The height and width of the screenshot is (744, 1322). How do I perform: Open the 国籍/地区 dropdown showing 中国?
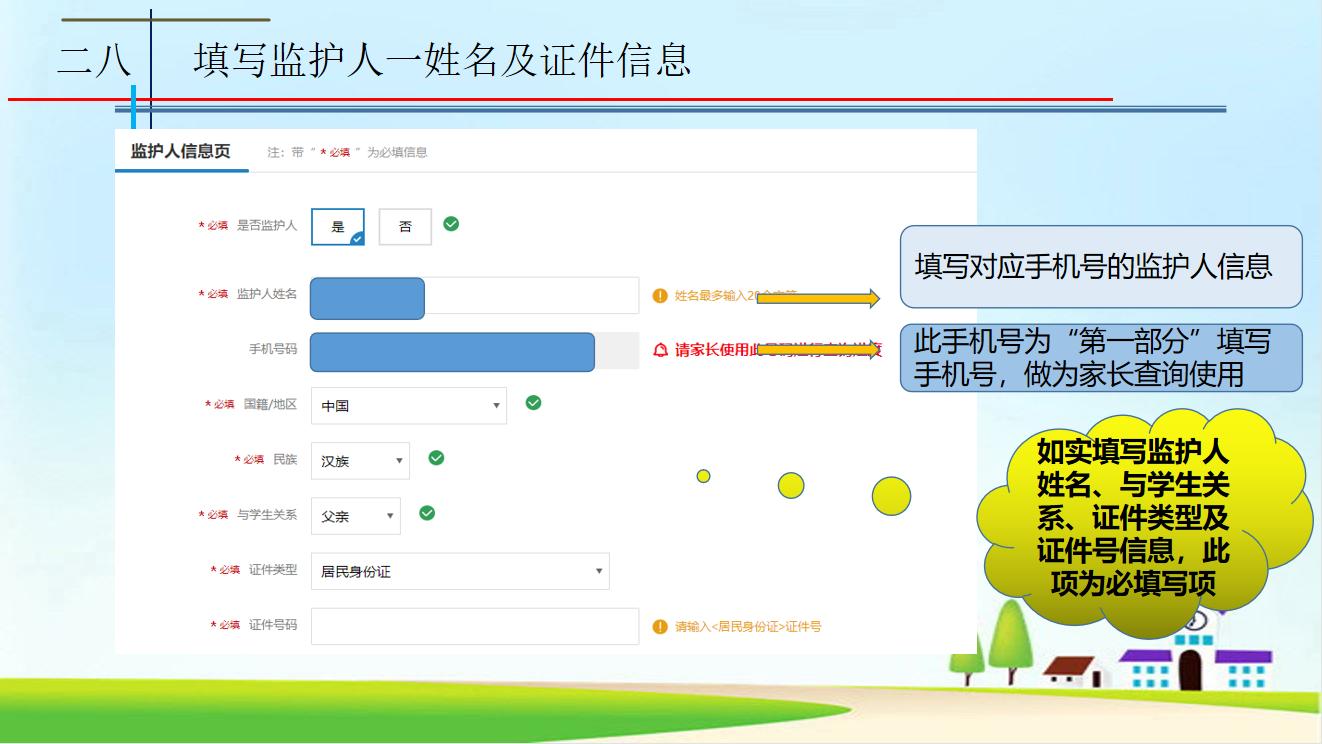point(409,406)
